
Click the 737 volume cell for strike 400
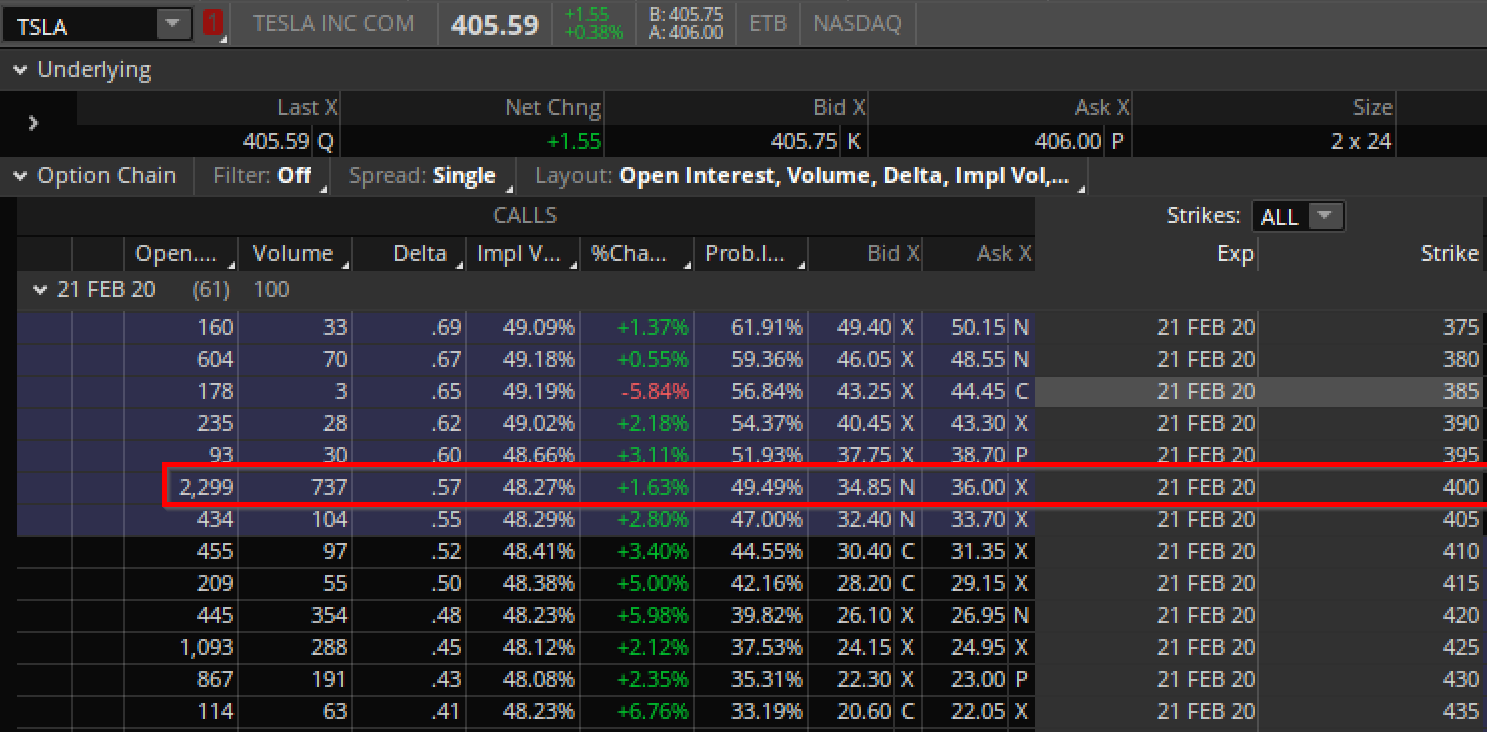(295, 487)
